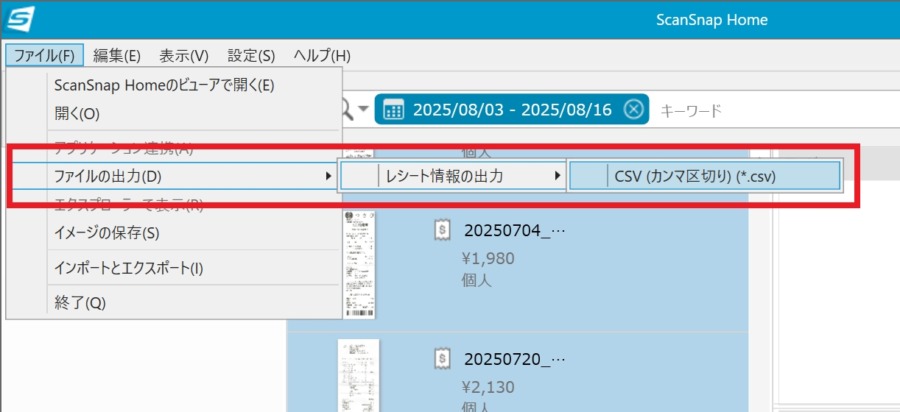
Task: Click the ファイルの出力(D) submenu arrow
Action: (328, 176)
